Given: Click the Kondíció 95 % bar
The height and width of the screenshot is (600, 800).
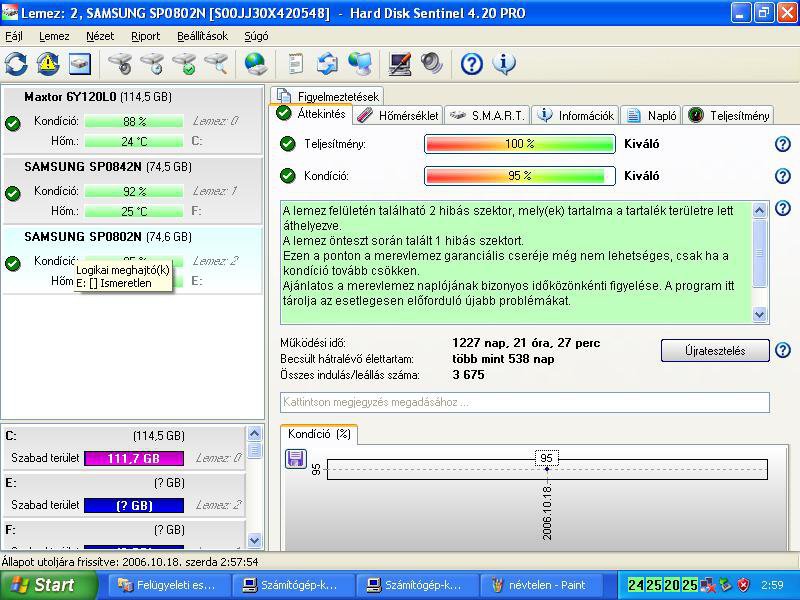Looking at the screenshot, I should click(519, 176).
